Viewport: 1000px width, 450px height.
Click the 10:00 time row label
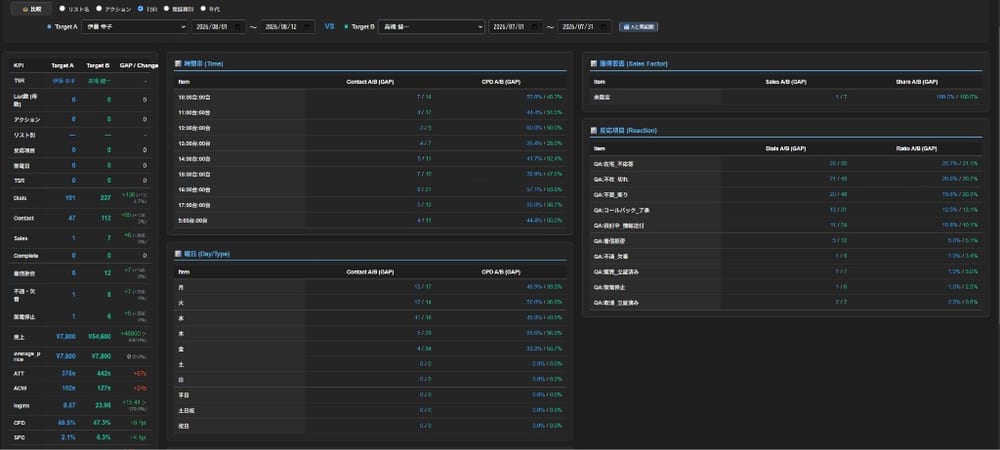click(x=195, y=96)
